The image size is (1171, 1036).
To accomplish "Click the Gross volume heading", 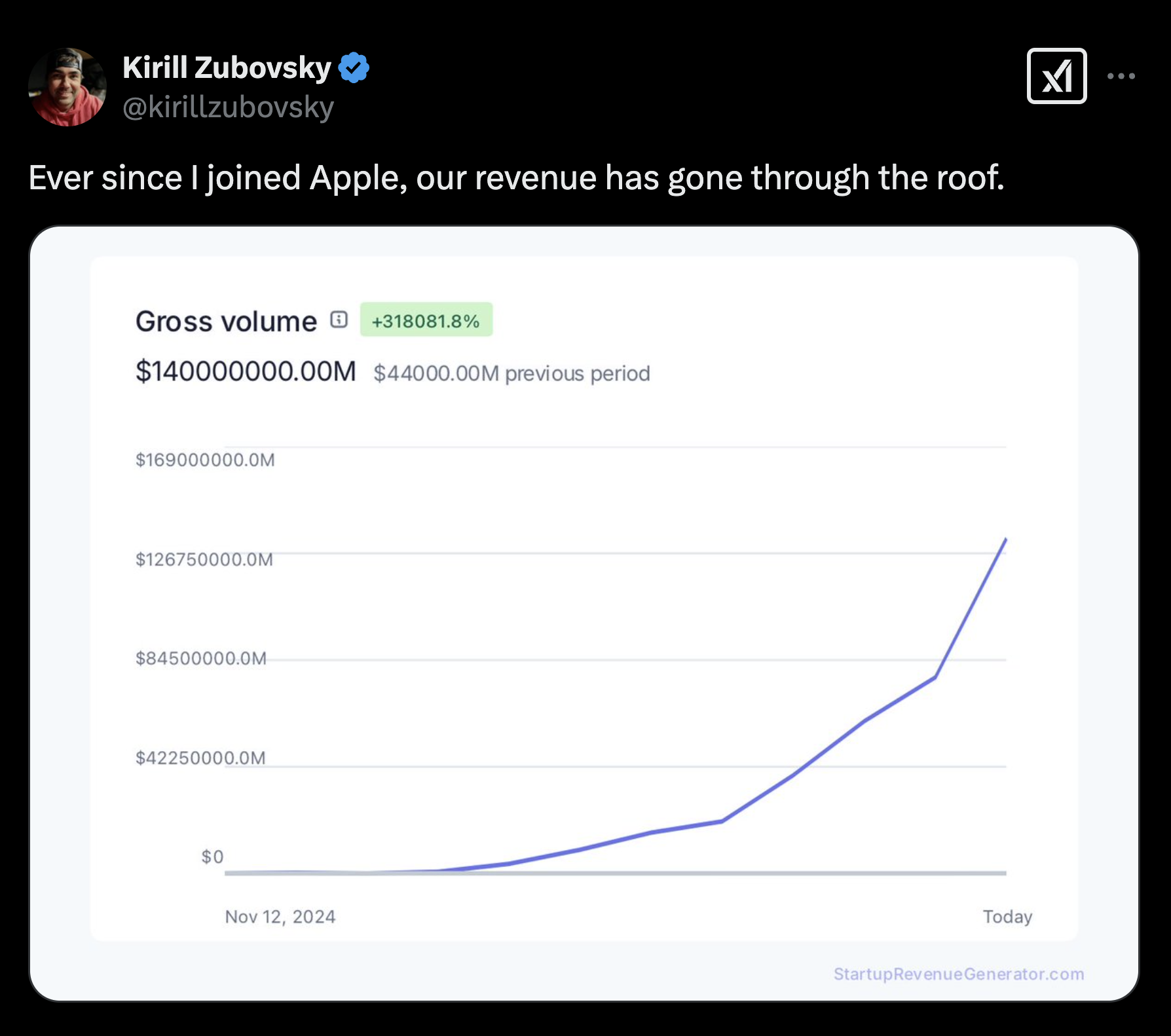I will pos(226,322).
